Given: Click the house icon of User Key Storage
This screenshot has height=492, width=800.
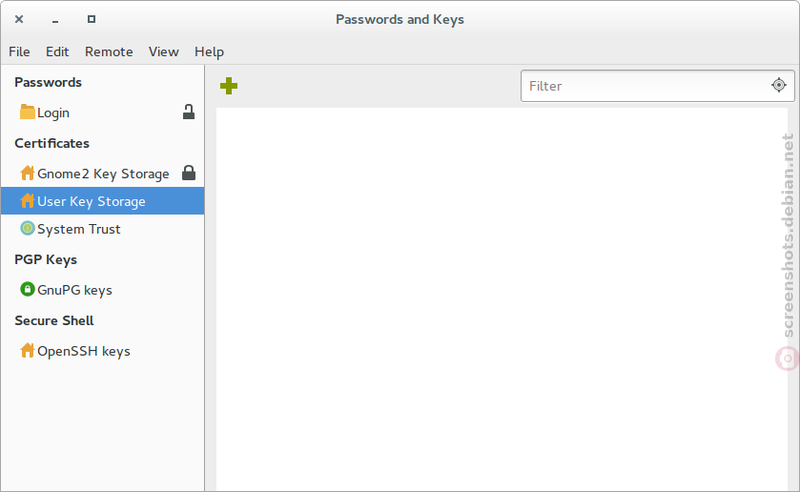Looking at the screenshot, I should click(27, 201).
